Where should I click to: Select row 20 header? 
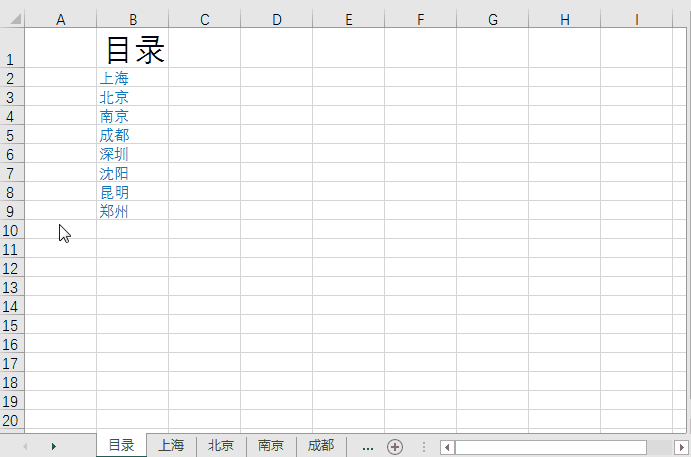pyautogui.click(x=12, y=420)
